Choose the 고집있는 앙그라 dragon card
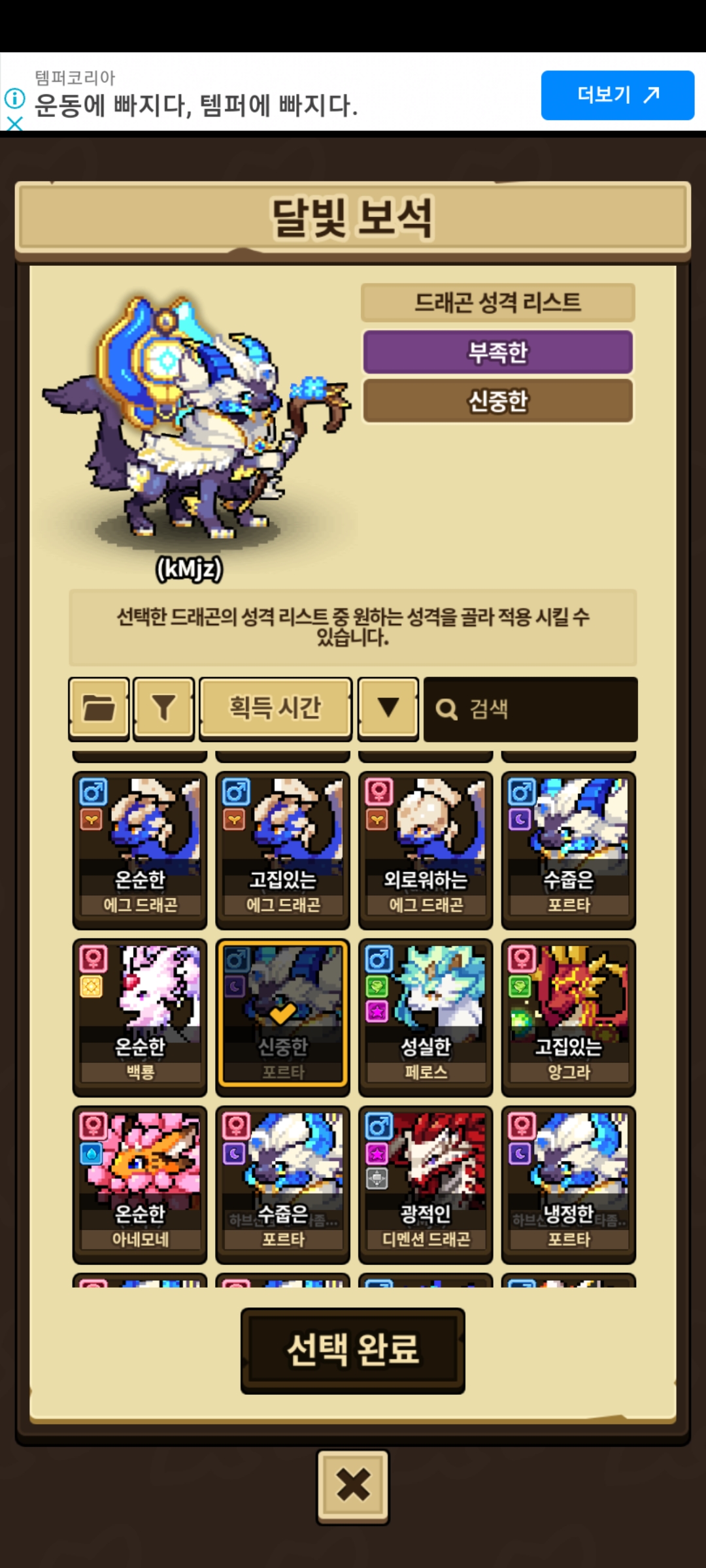The width and height of the screenshot is (706, 1568). (569, 1017)
